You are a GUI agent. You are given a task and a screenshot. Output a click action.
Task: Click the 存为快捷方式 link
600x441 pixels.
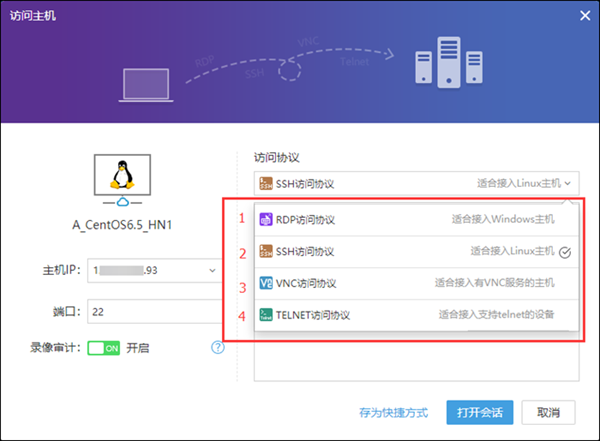coord(393,412)
